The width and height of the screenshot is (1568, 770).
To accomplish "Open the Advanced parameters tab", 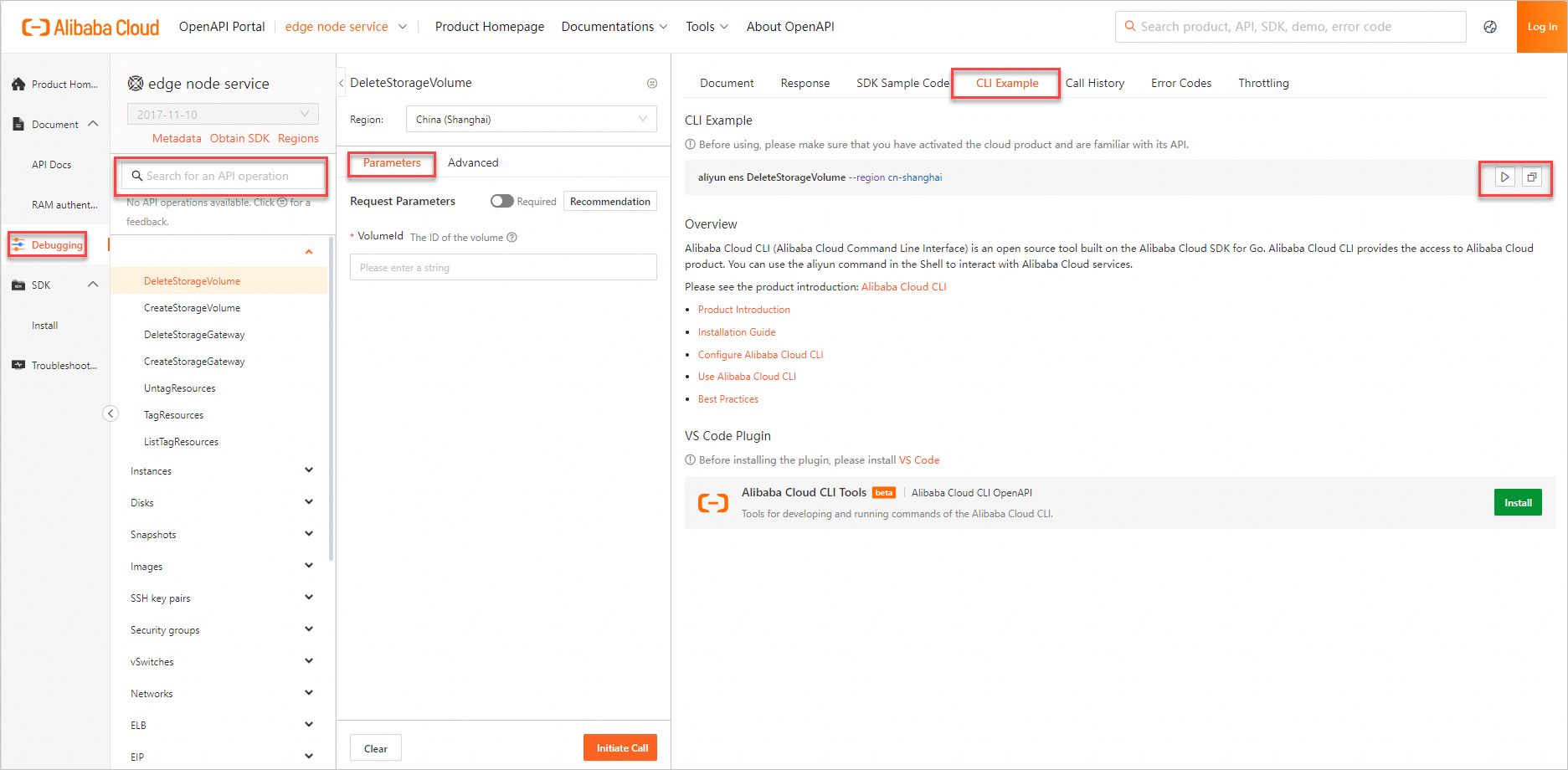I will click(473, 162).
